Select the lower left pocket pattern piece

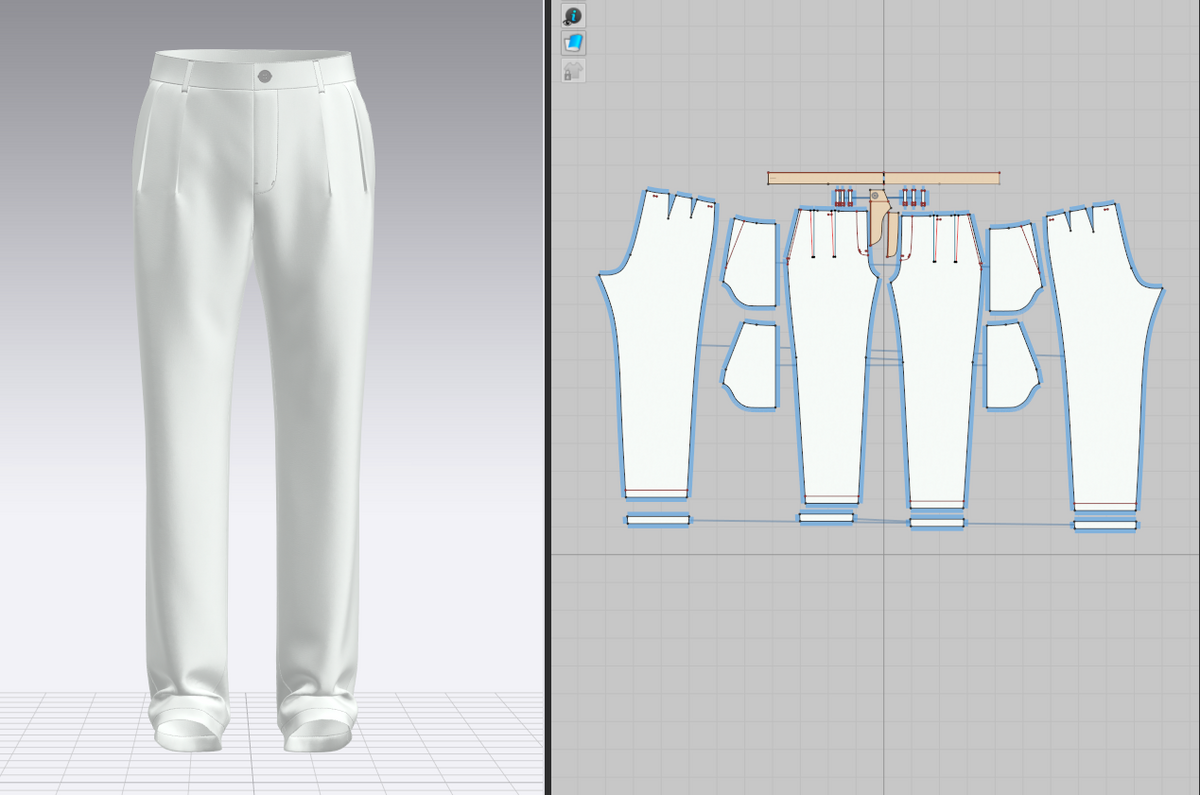(x=752, y=365)
